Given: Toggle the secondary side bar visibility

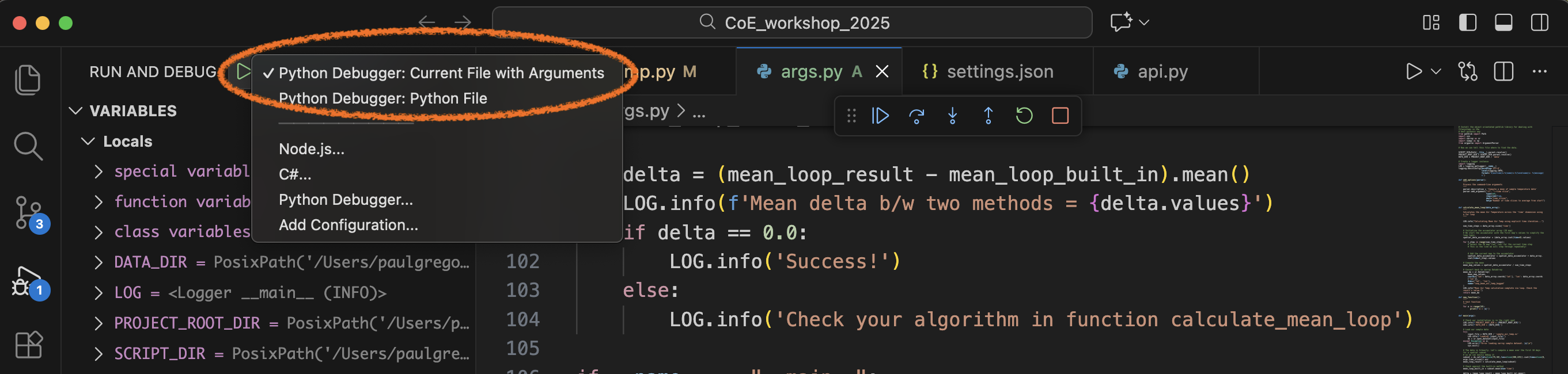Looking at the screenshot, I should [x=1539, y=22].
